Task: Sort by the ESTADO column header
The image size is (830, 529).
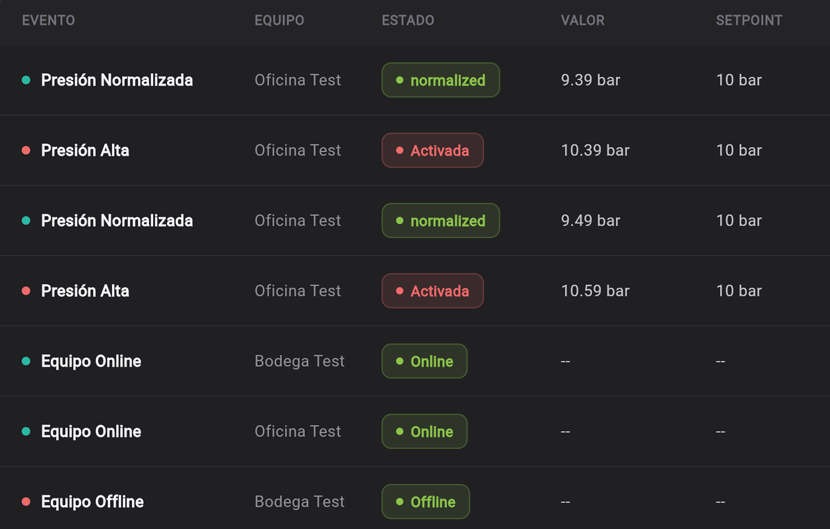Action: [408, 20]
